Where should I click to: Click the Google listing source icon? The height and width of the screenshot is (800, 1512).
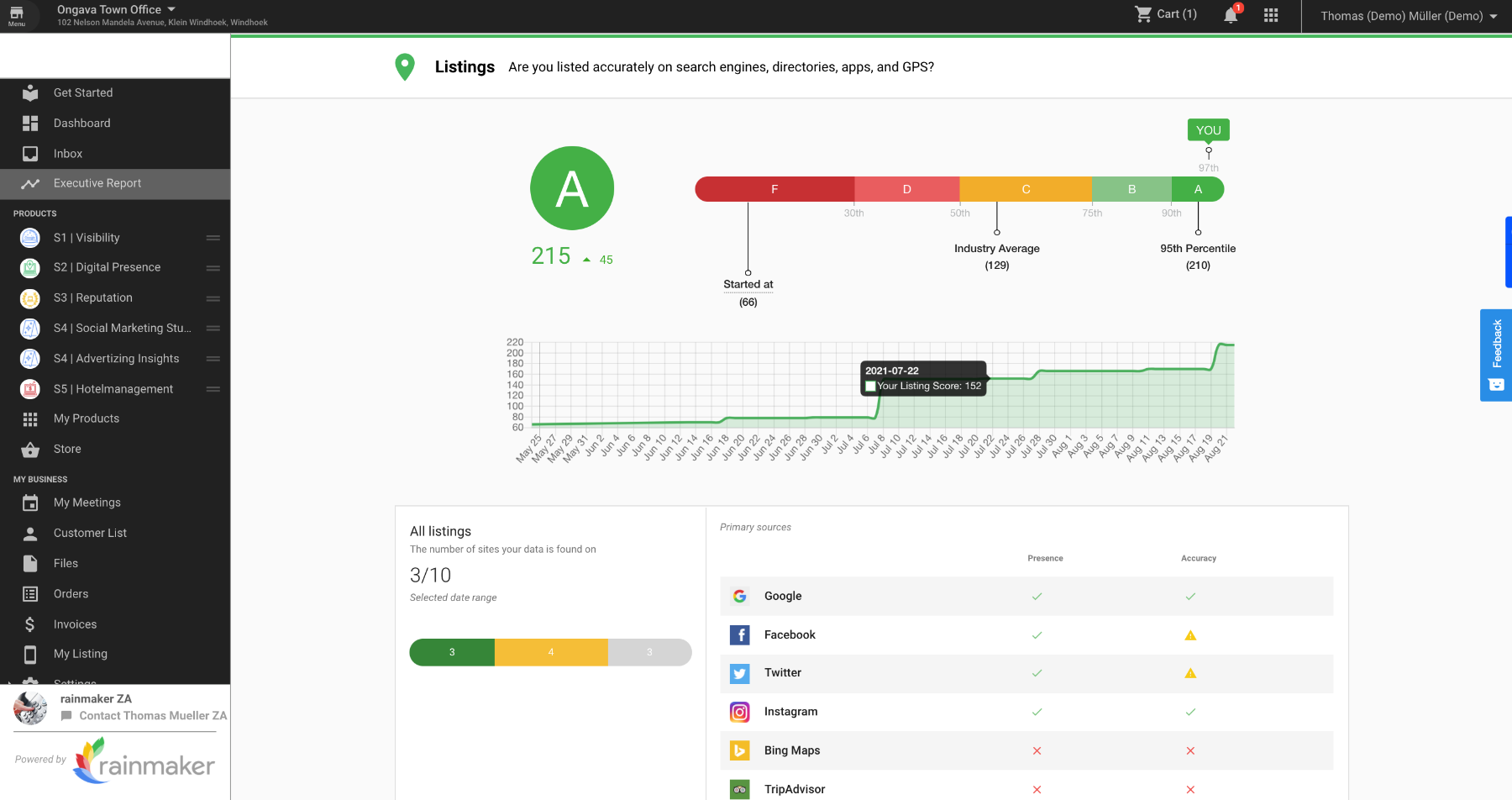coord(740,596)
